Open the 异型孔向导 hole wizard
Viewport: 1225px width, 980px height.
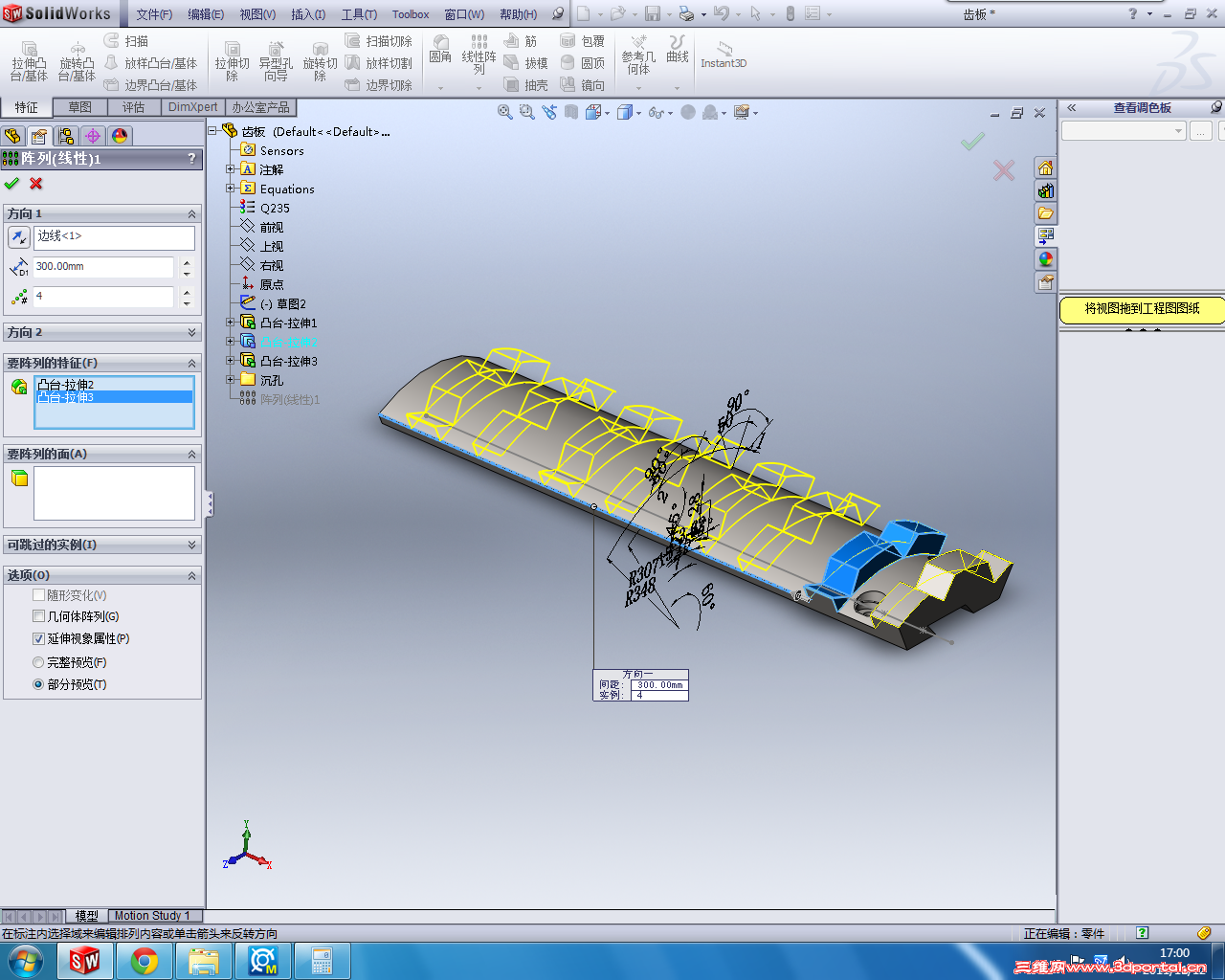(276, 62)
